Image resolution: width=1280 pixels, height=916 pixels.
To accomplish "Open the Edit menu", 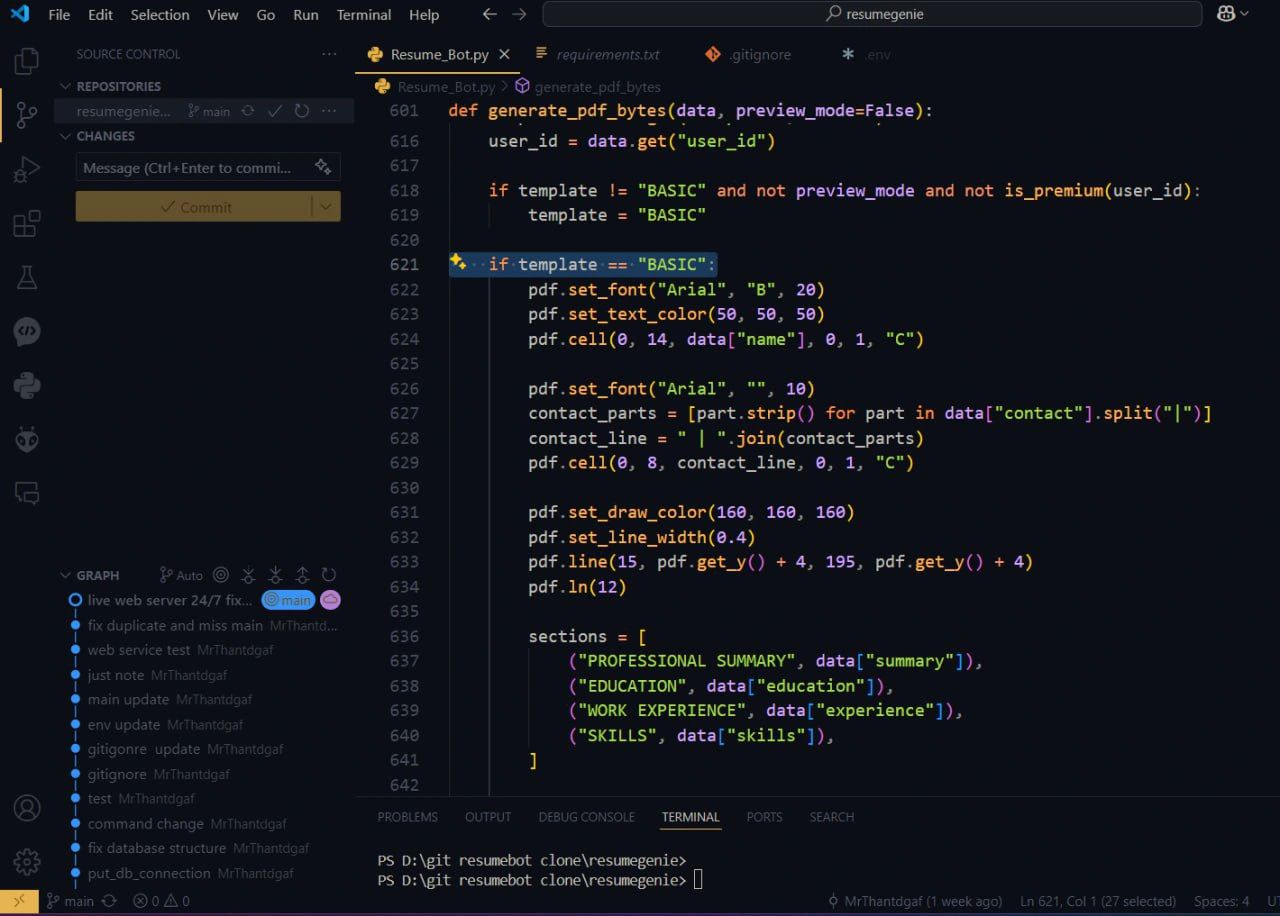I will coord(100,15).
